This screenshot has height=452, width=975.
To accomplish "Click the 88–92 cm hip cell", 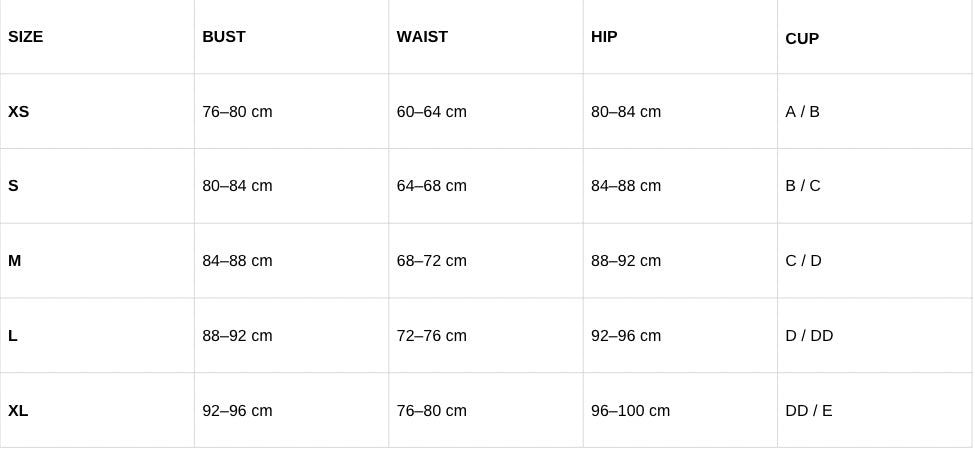I will click(x=626, y=261).
